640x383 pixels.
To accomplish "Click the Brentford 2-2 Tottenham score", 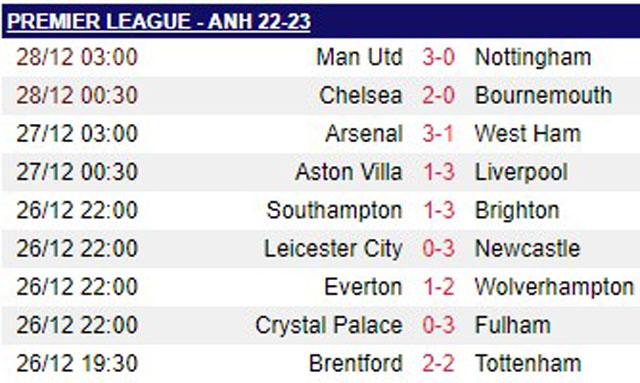I will coord(438,363).
